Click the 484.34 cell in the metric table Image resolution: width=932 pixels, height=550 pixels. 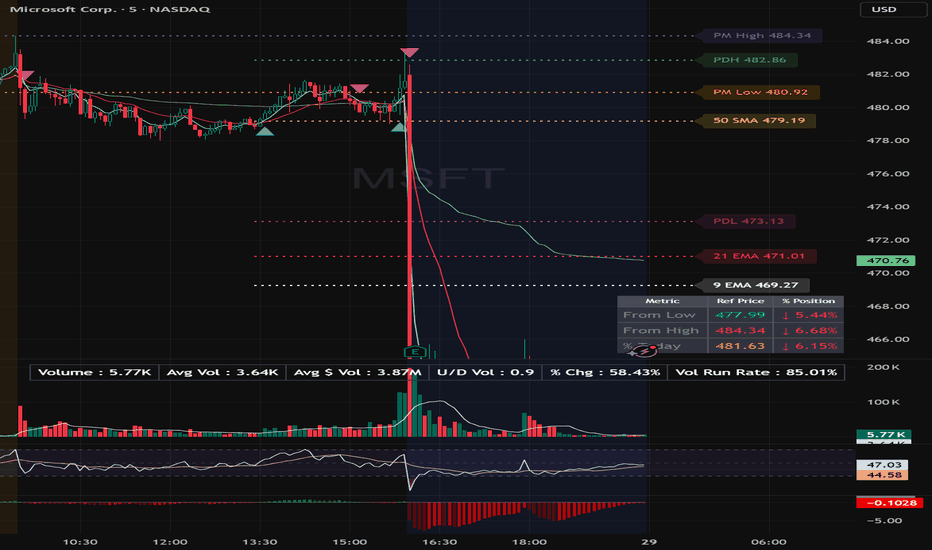click(740, 330)
